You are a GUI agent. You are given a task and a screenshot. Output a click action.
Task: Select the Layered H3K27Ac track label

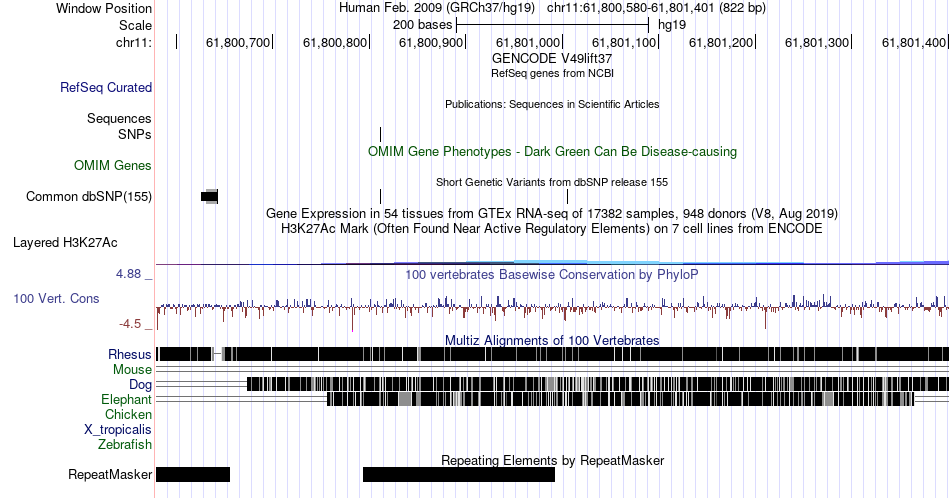pyautogui.click(x=65, y=243)
